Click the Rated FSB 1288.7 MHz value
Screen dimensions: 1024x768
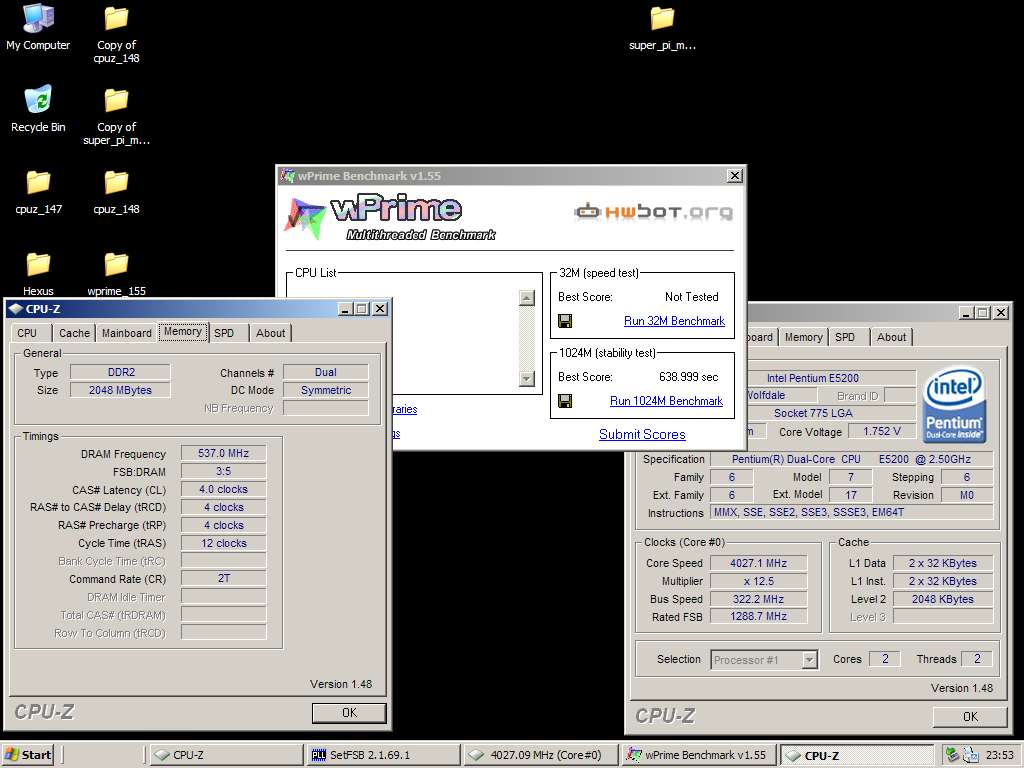tap(758, 616)
